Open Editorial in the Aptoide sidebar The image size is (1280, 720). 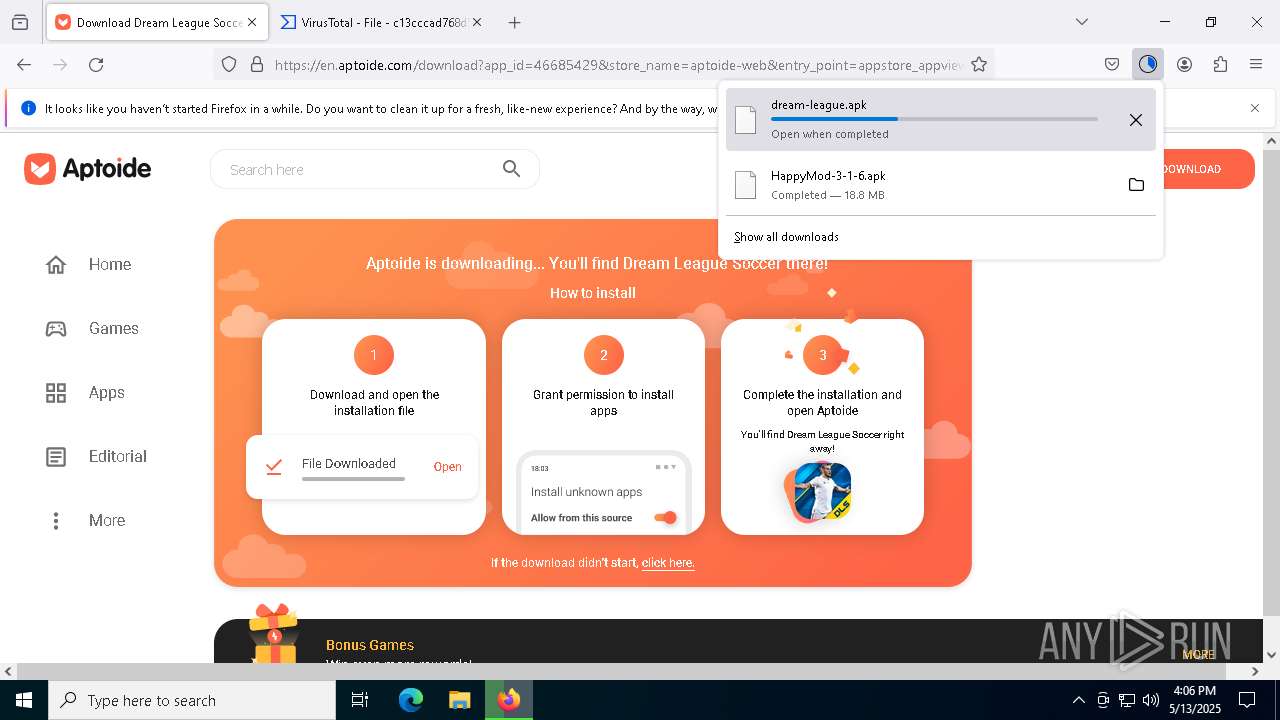click(96, 456)
